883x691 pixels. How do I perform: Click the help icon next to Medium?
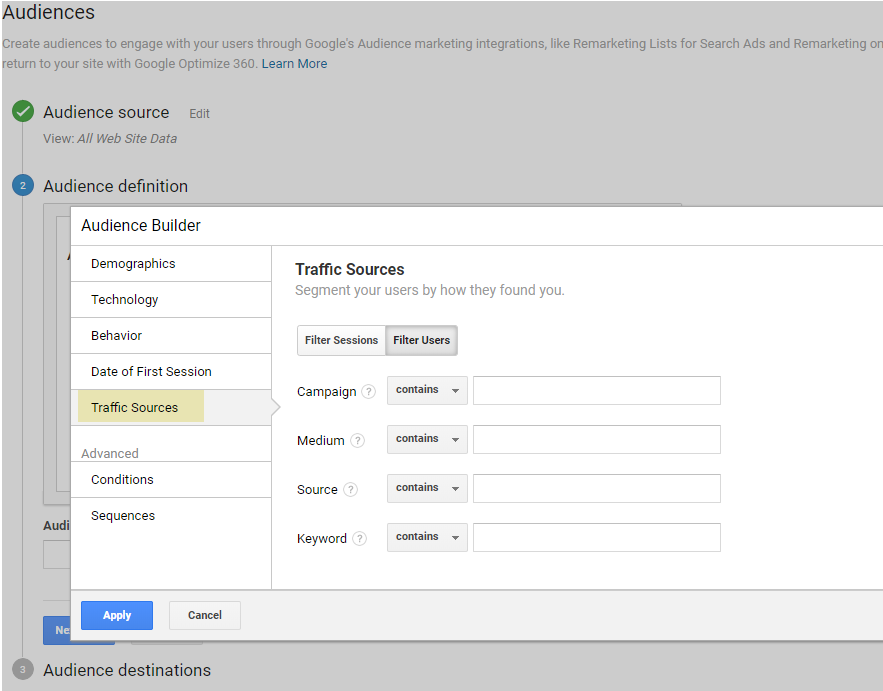click(357, 441)
